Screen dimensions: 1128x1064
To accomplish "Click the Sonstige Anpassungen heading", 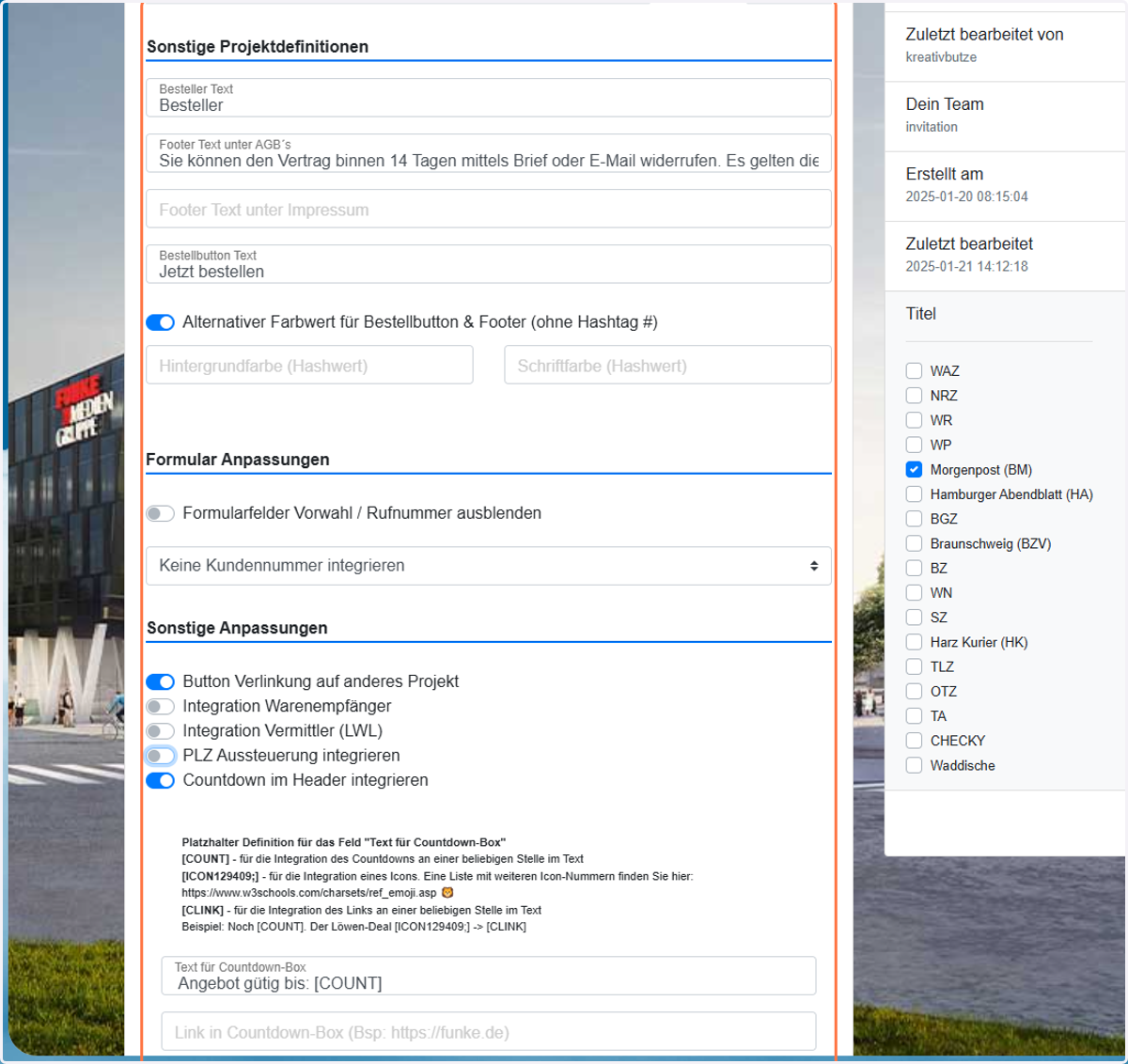I will point(237,628).
